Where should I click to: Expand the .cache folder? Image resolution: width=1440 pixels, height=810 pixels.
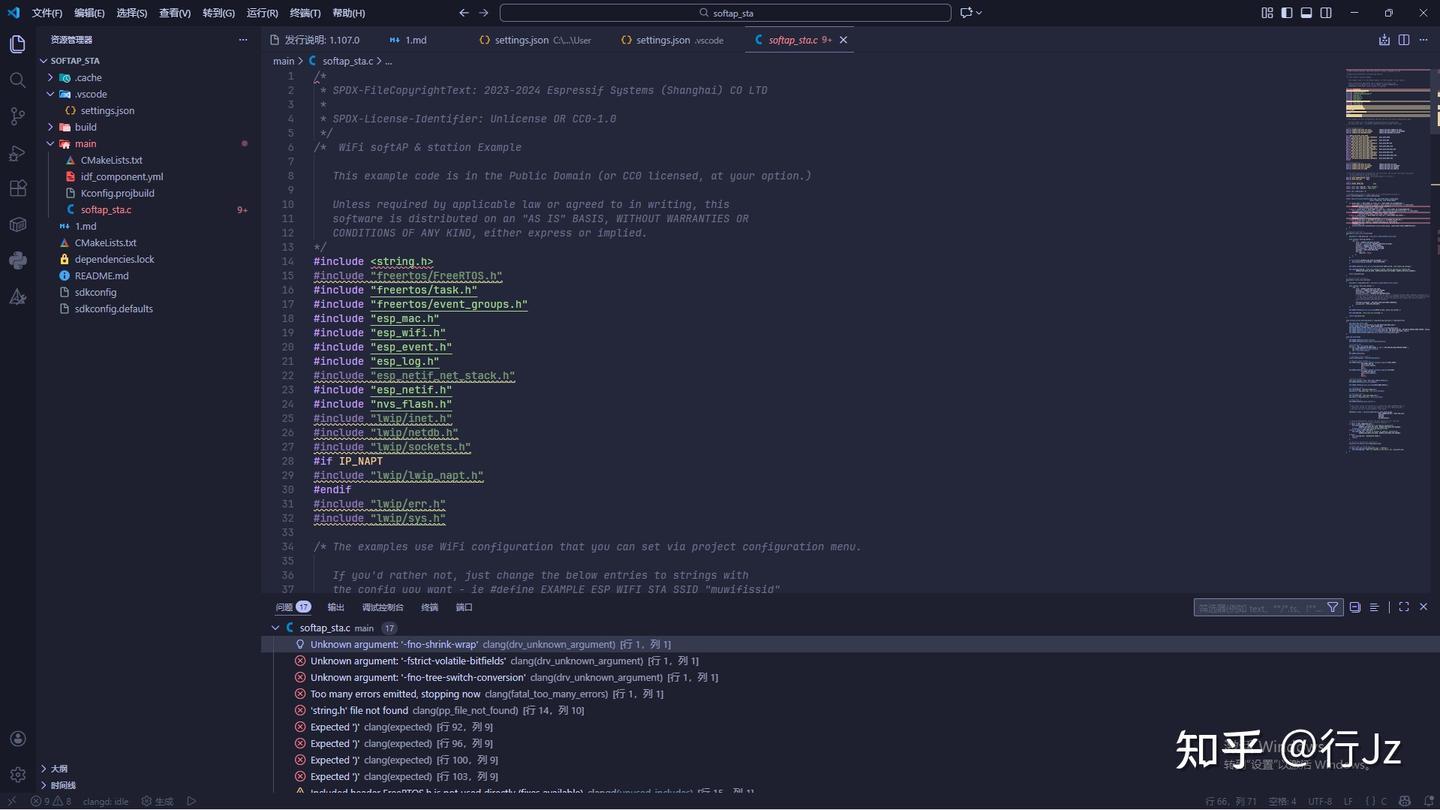click(x=51, y=77)
